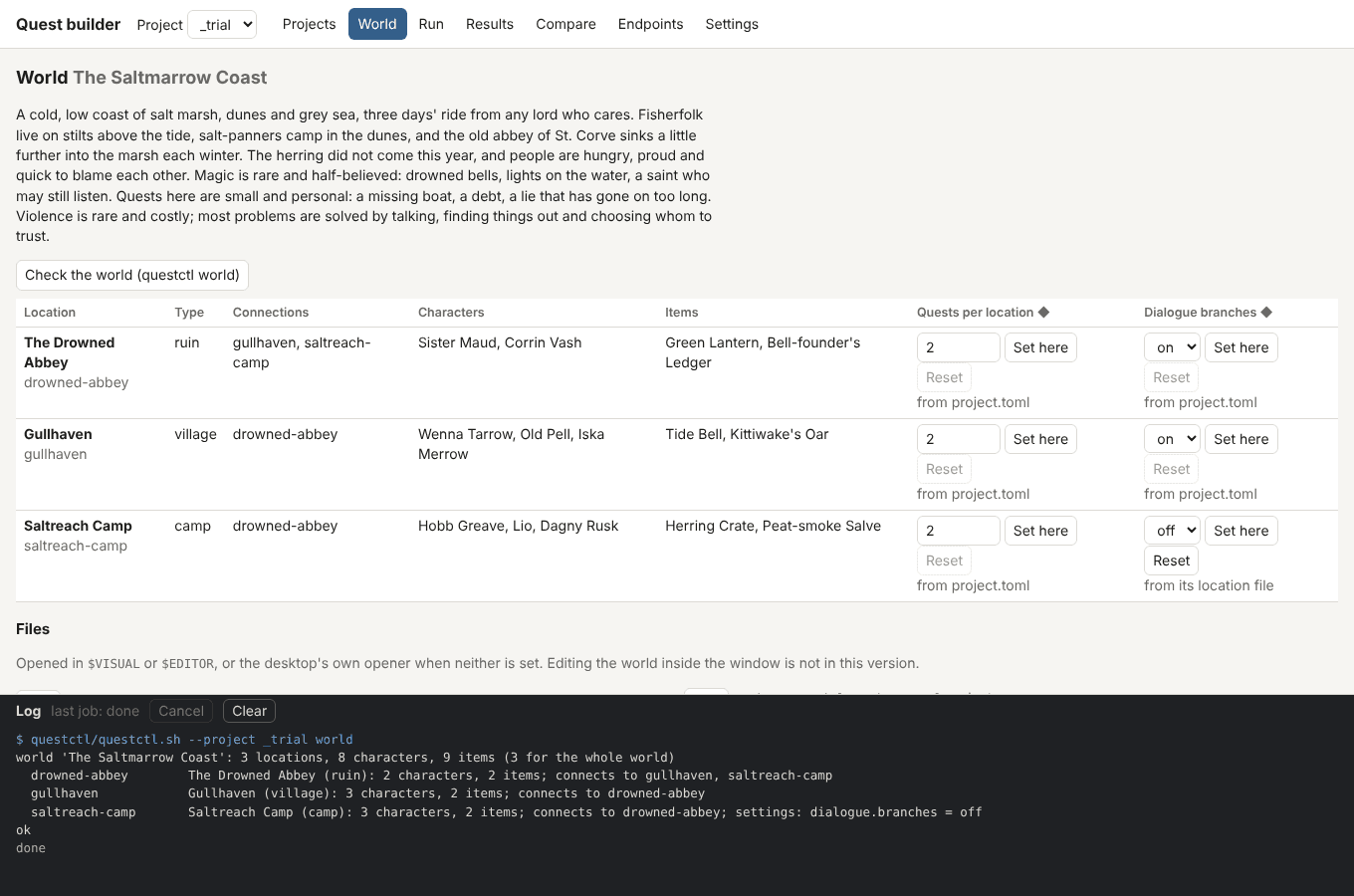Viewport: 1354px width, 896px height.
Task: Click the Quest builder title
Action: pos(68,24)
